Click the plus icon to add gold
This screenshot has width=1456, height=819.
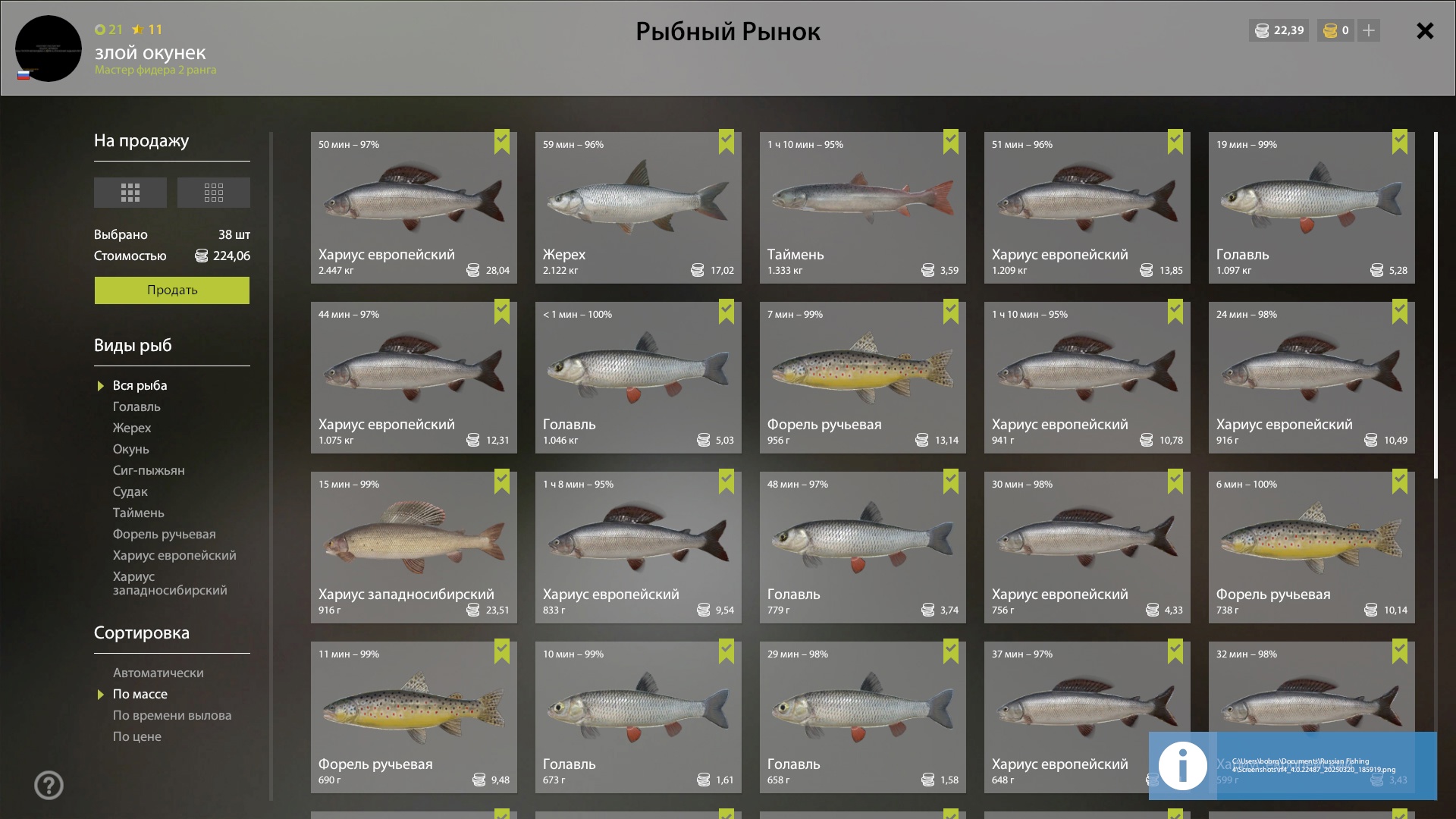coord(1368,30)
